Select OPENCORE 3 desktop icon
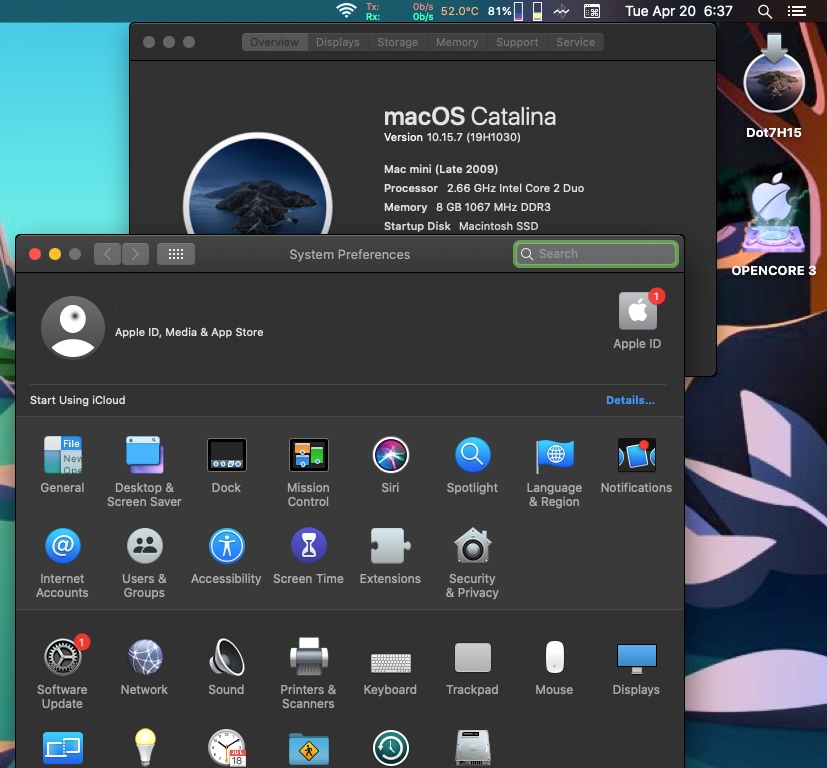This screenshot has width=827, height=768. (x=774, y=225)
